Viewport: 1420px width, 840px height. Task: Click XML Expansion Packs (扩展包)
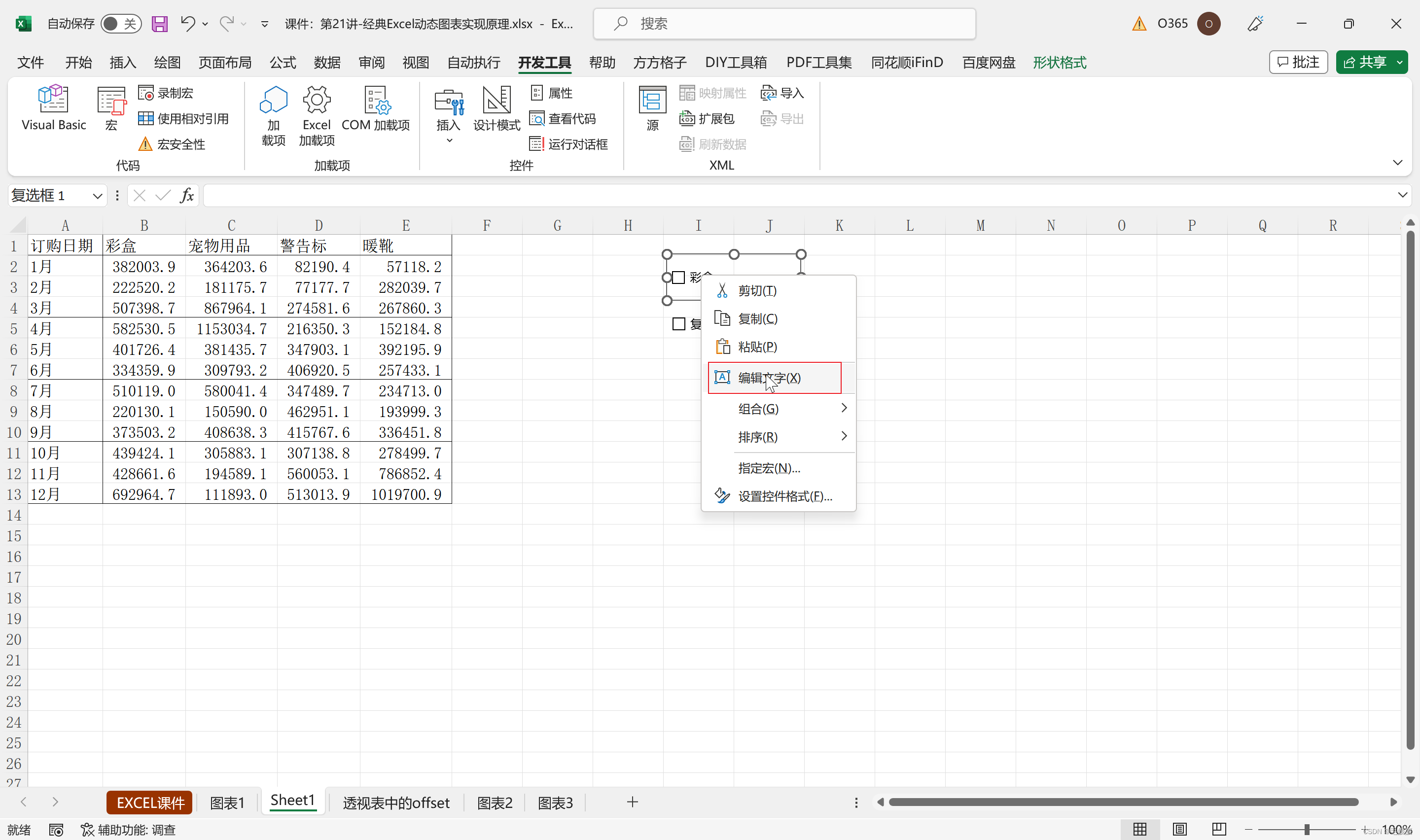(707, 118)
